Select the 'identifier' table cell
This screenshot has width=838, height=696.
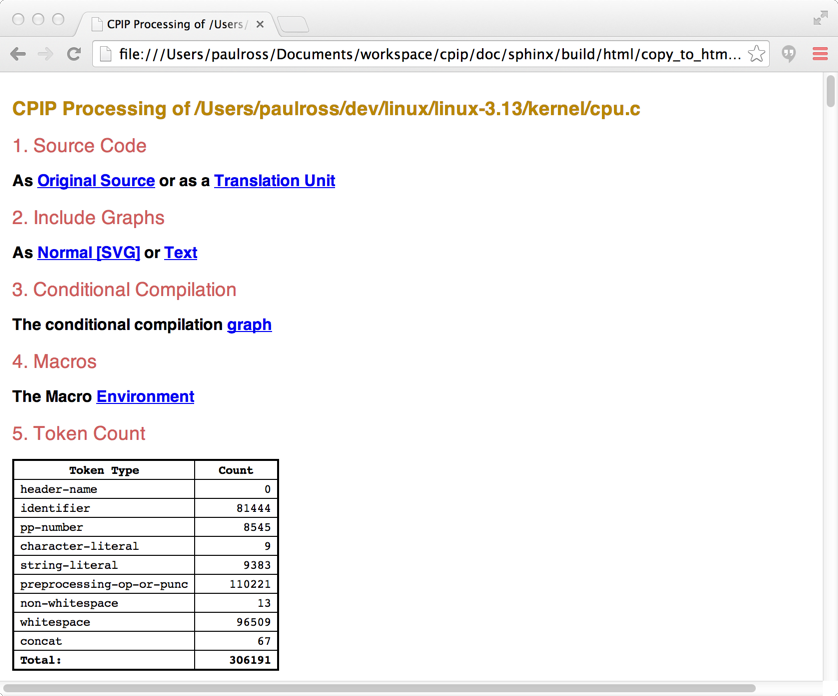click(104, 508)
